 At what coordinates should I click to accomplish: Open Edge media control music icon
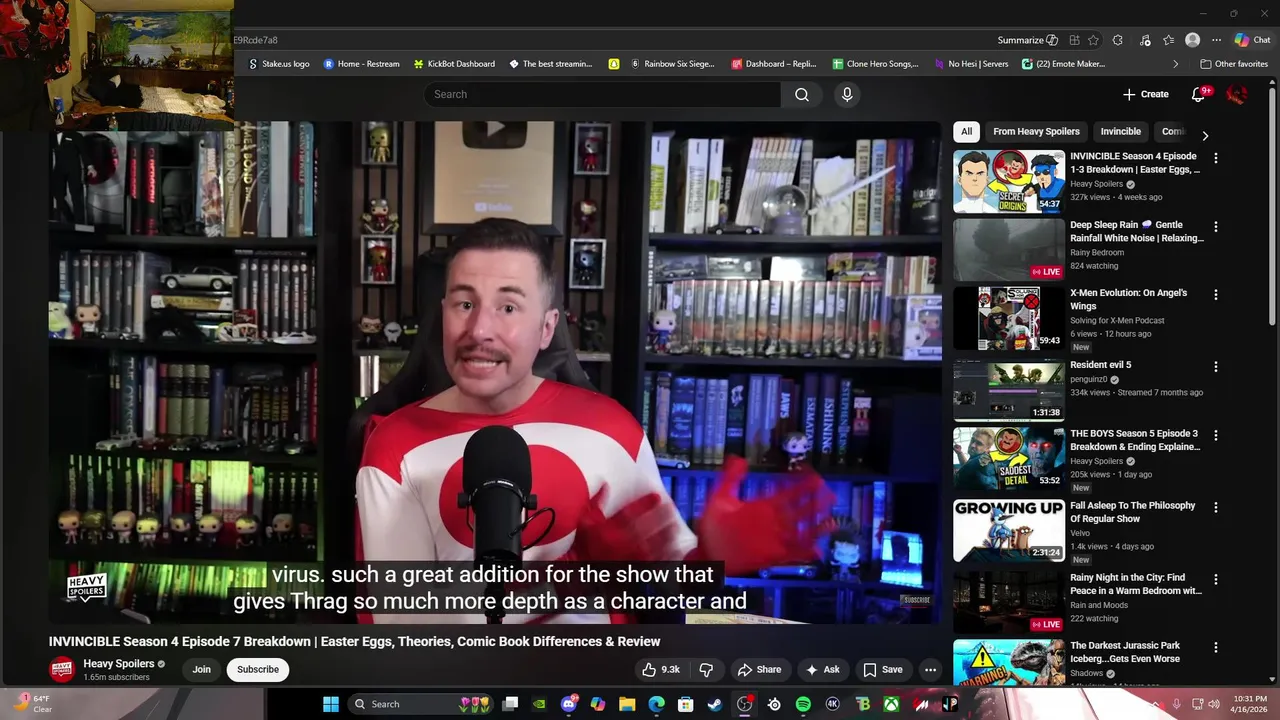click(1145, 40)
